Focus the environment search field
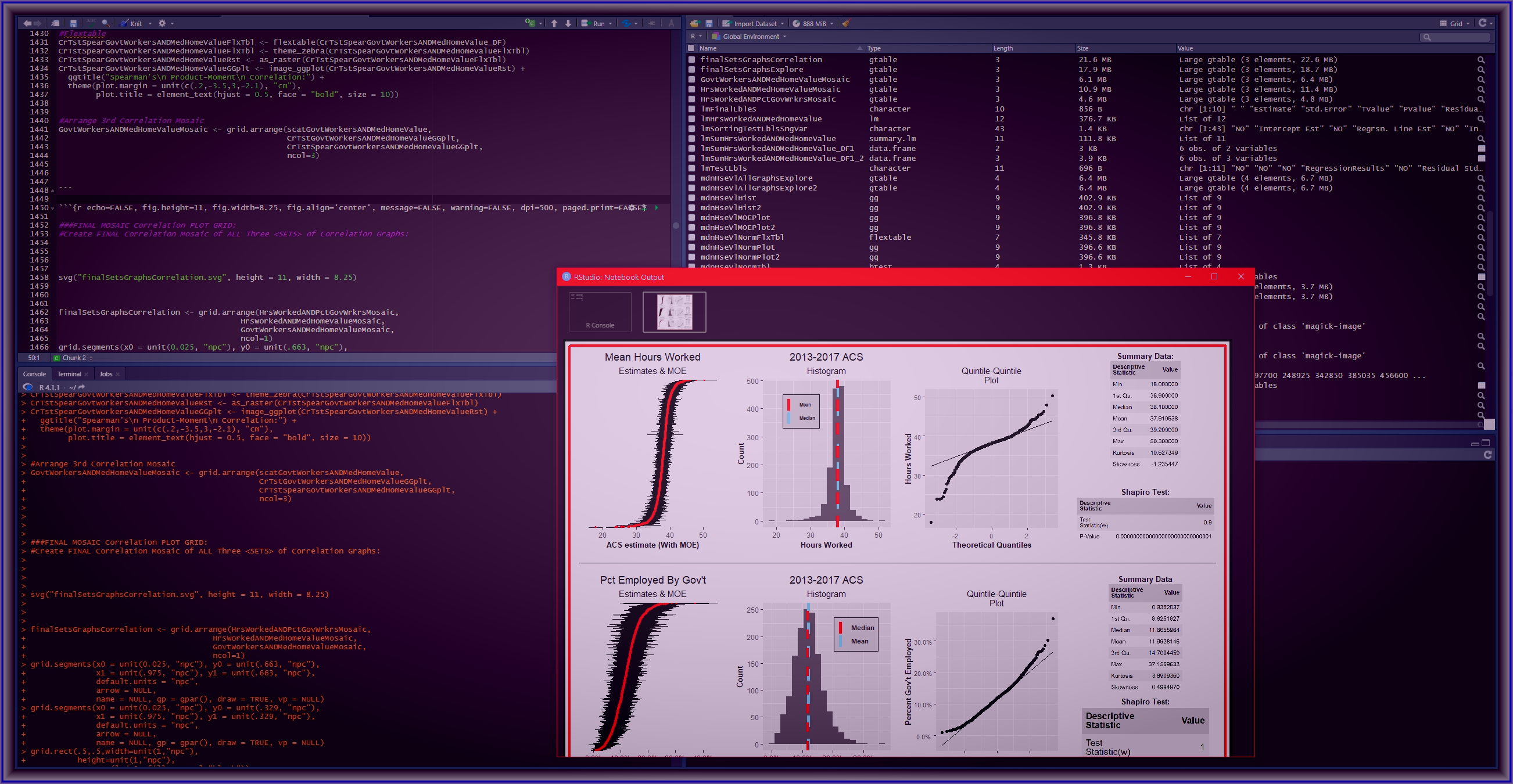Screen dimensions: 1513x784 (x=1455, y=37)
